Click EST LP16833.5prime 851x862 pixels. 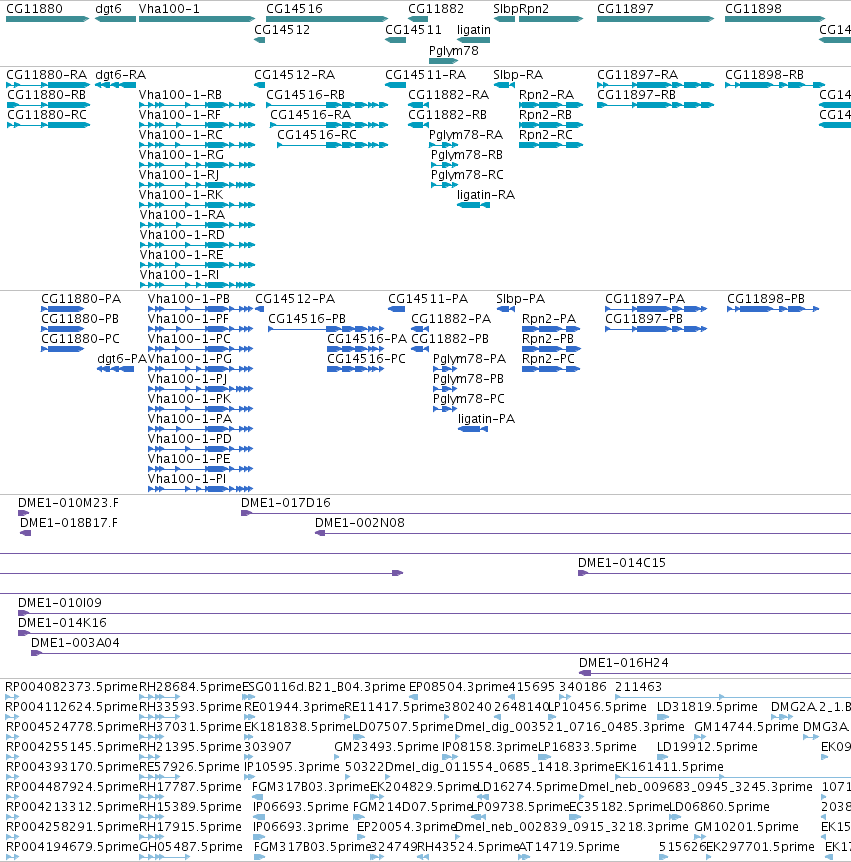(587, 747)
